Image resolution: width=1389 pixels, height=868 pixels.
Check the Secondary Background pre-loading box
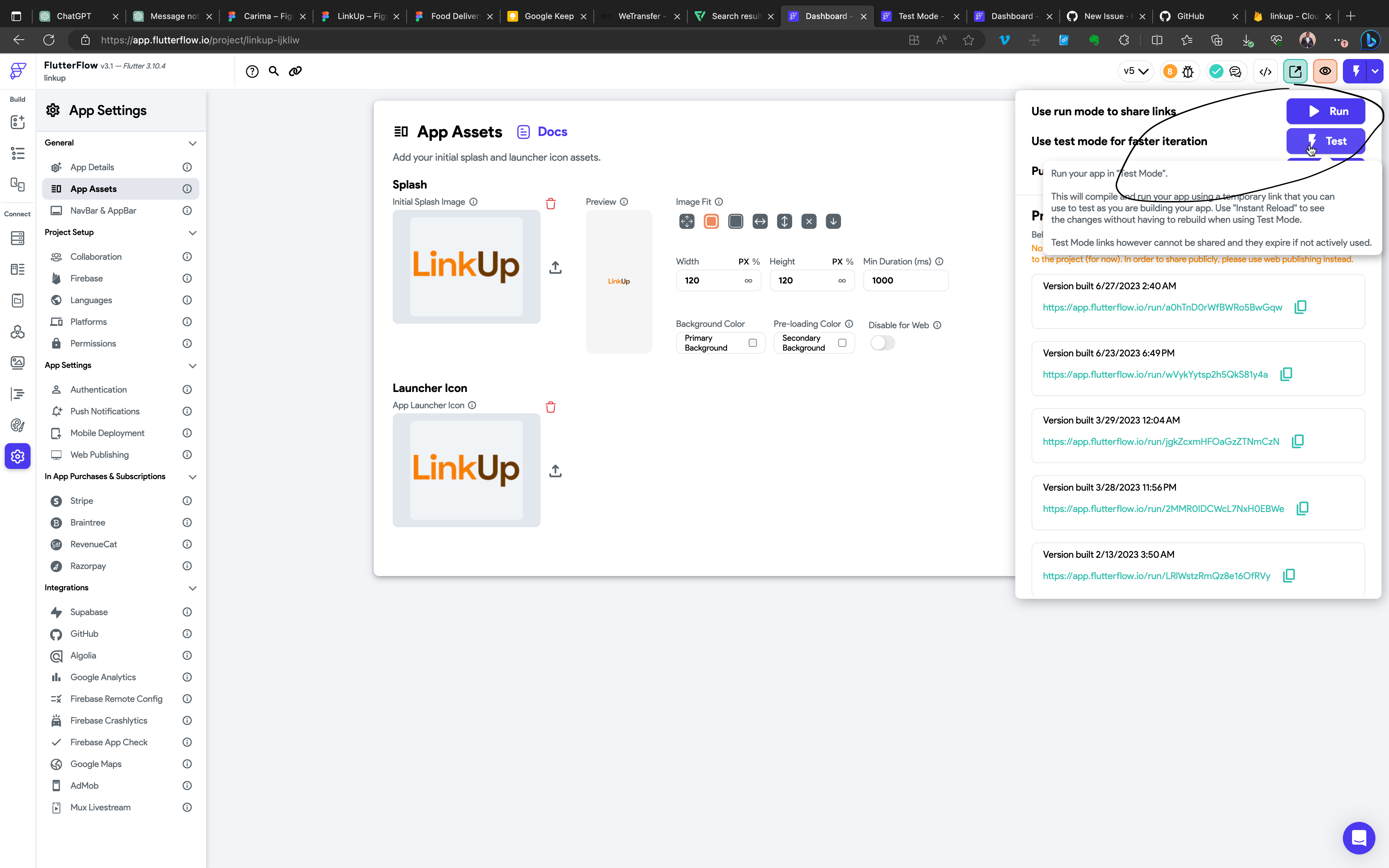point(842,343)
